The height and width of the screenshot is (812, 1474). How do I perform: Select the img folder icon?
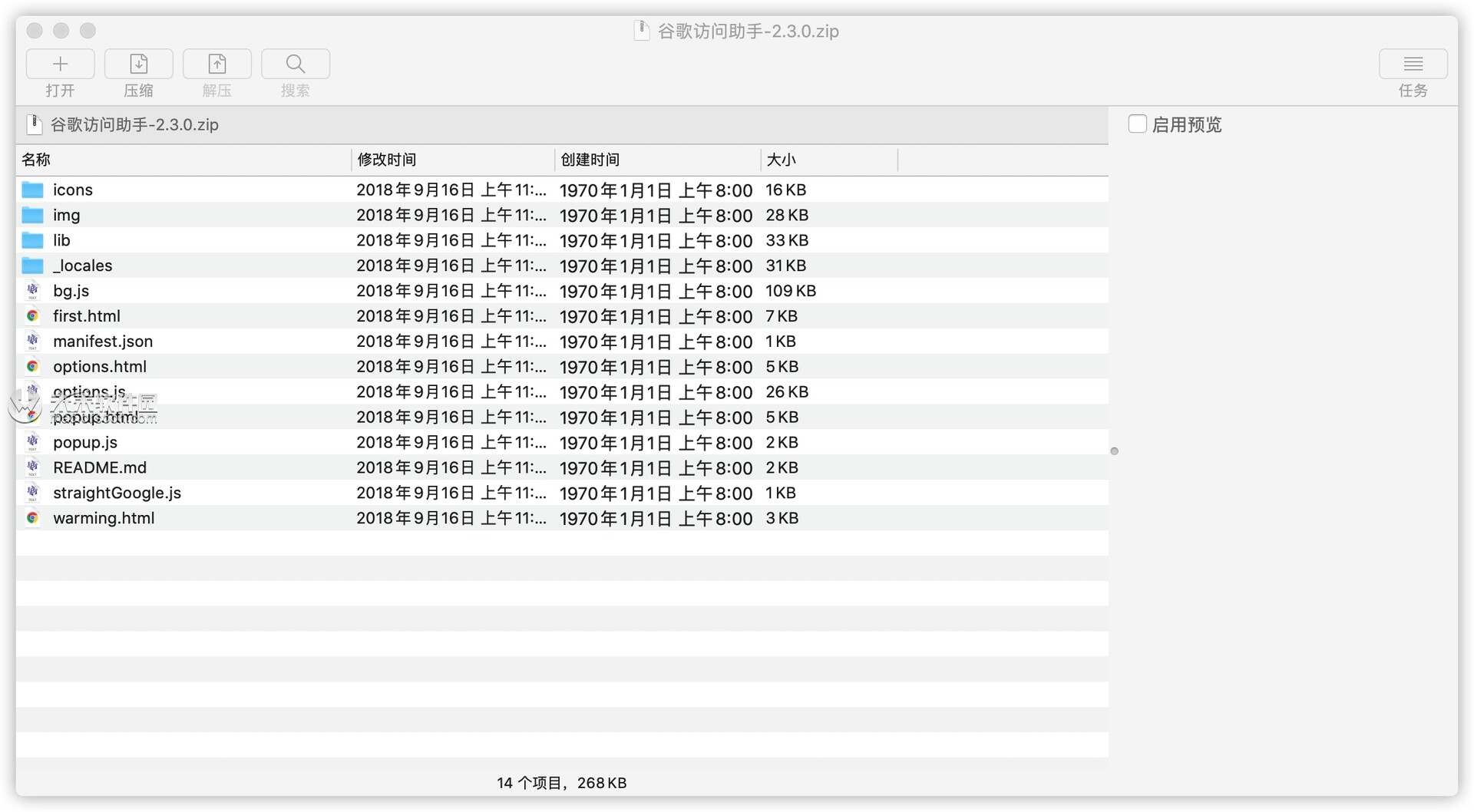coord(32,215)
